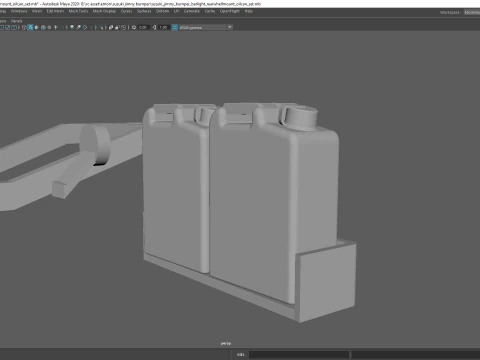Toggle Screen Space Ambient Occlusion icon
This screenshot has width=480, height=360.
72,27
